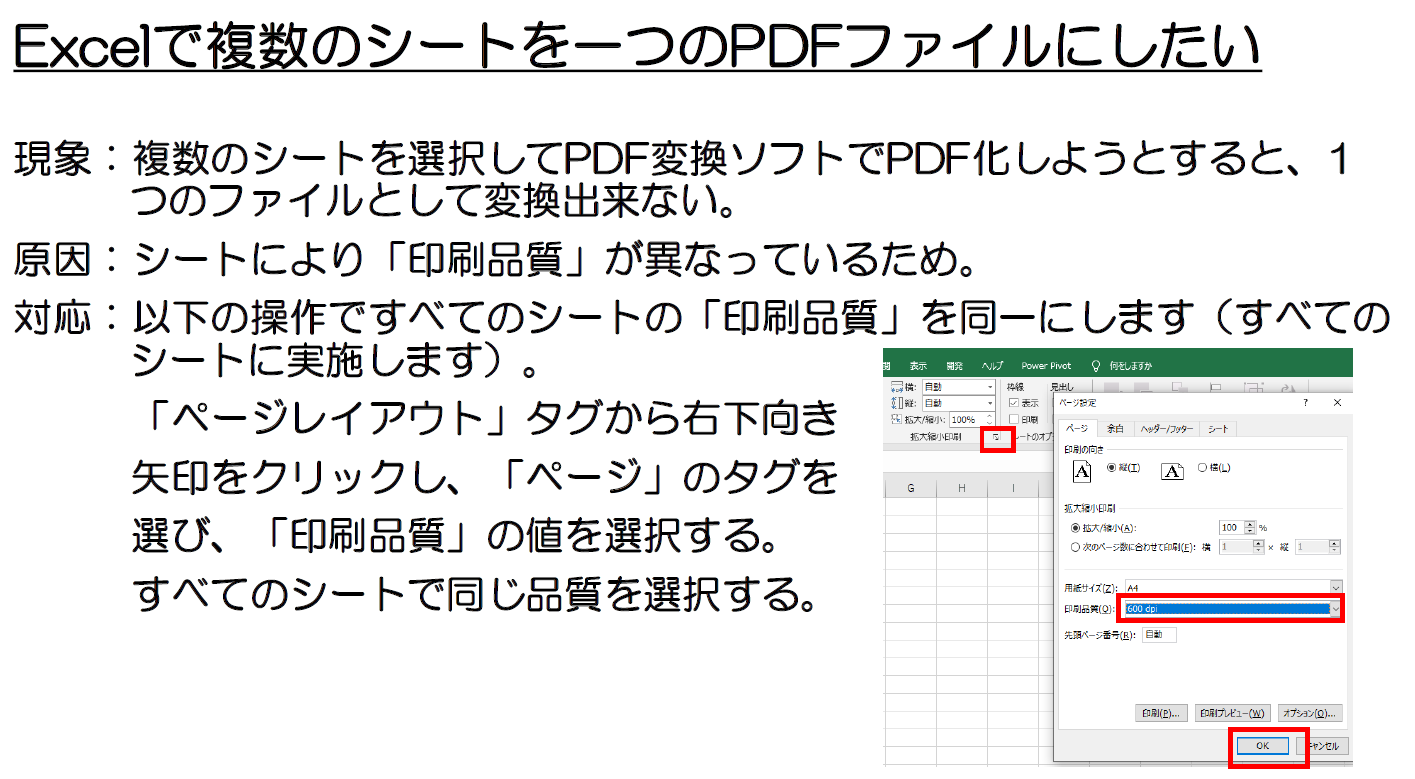Image resolution: width=1415 pixels, height=779 pixels.
Task: Open the Power Pivot ribbon tab
Action: 1046,366
